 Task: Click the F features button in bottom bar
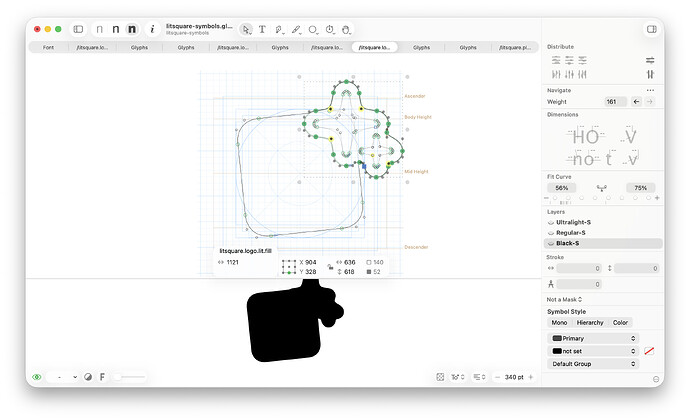(x=102, y=377)
